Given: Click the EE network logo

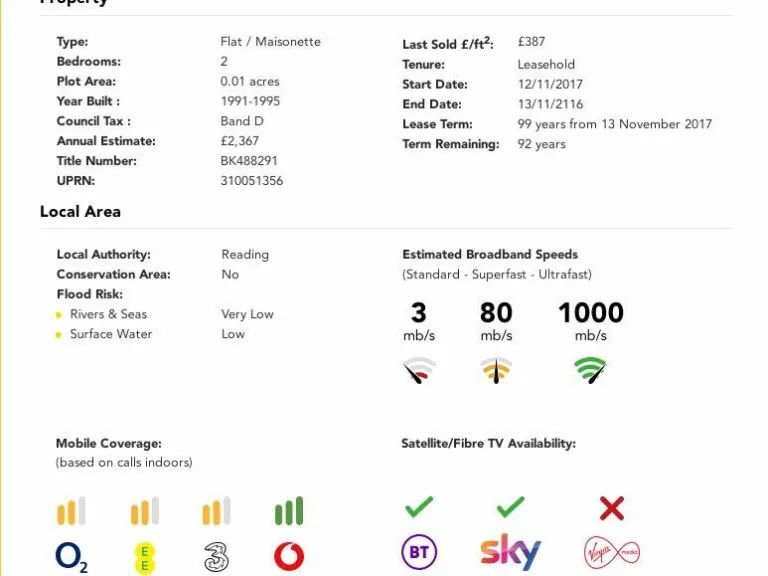Looking at the screenshot, I should (x=145, y=556).
